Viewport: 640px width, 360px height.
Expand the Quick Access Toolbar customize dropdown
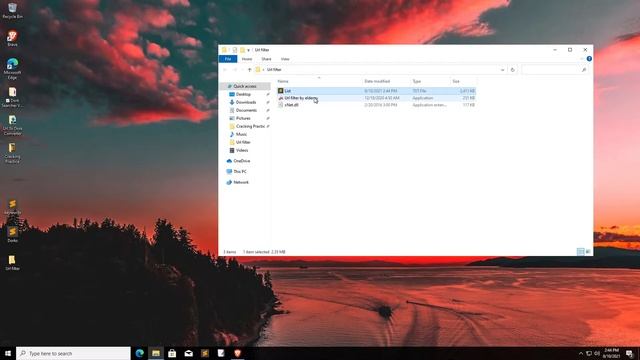[x=248, y=50]
